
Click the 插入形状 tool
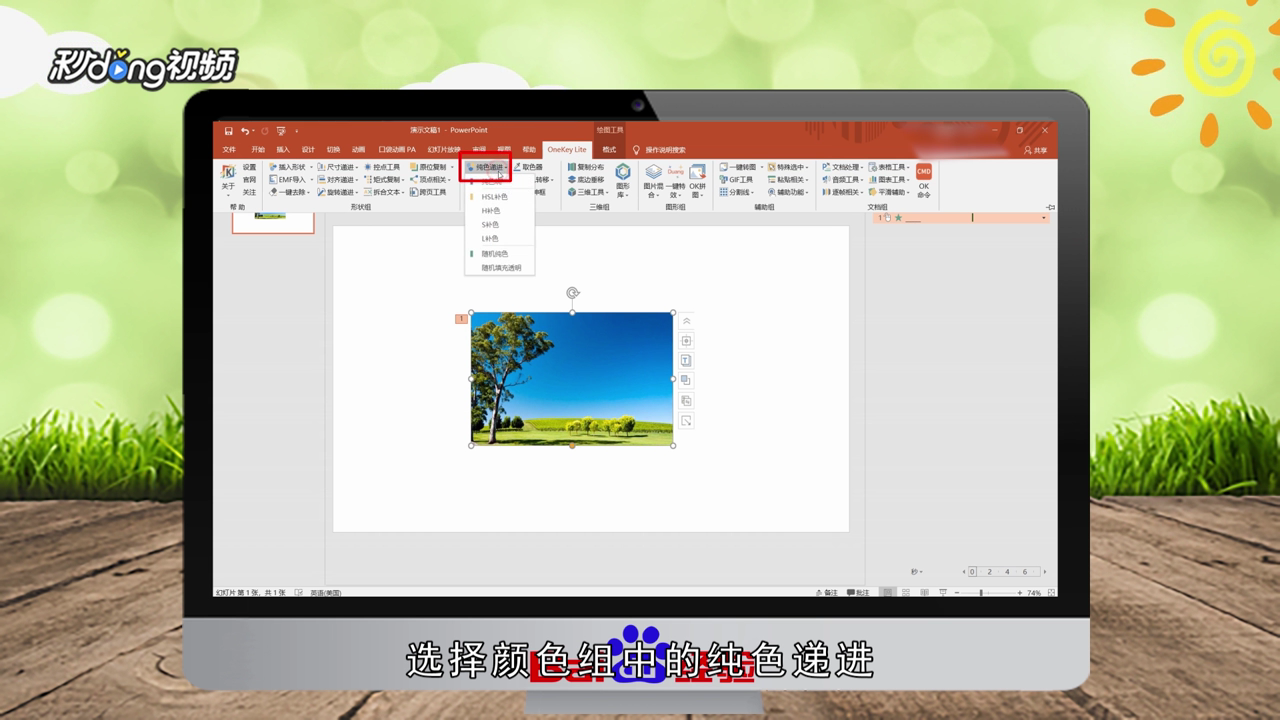pyautogui.click(x=290, y=167)
